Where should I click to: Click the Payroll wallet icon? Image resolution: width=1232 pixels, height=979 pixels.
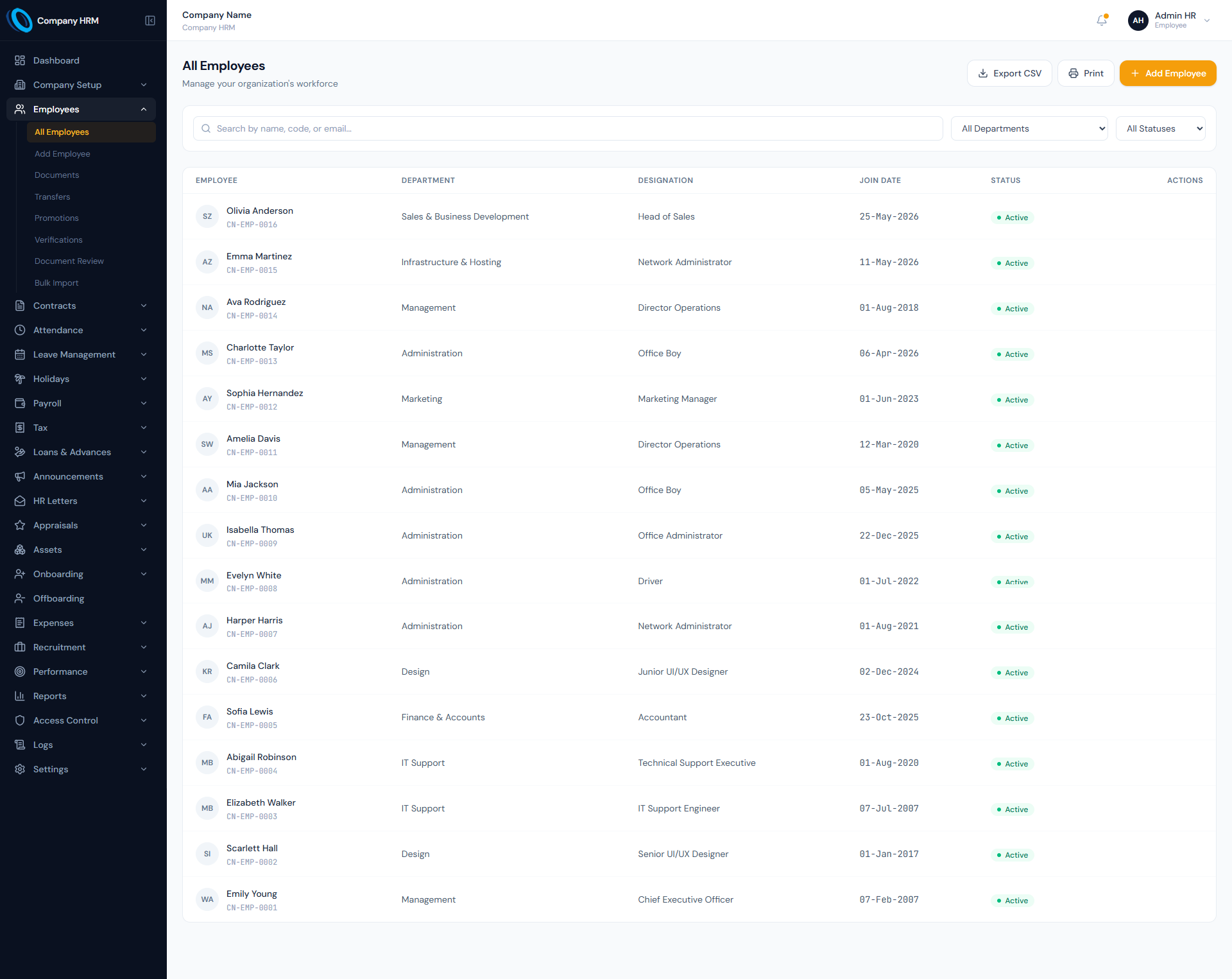pos(20,403)
